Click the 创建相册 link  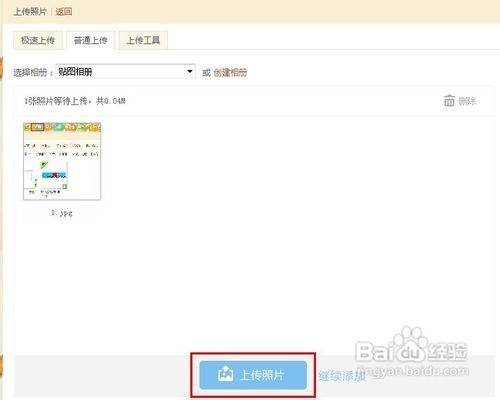point(230,72)
